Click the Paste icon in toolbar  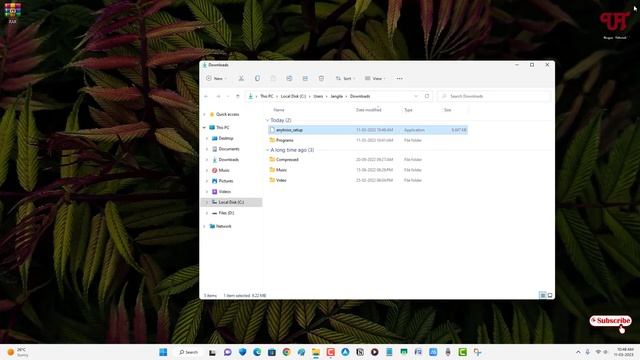click(273, 78)
